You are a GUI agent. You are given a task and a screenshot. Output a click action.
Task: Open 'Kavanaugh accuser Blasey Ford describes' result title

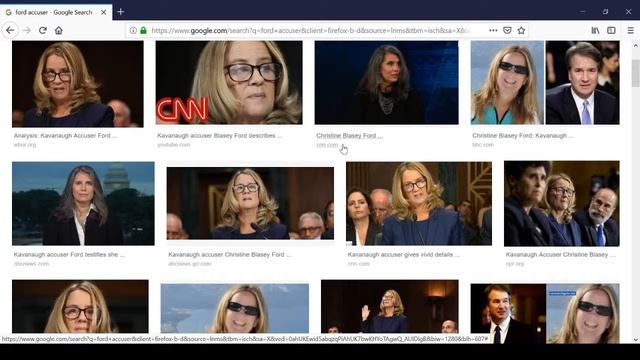pyautogui.click(x=220, y=136)
